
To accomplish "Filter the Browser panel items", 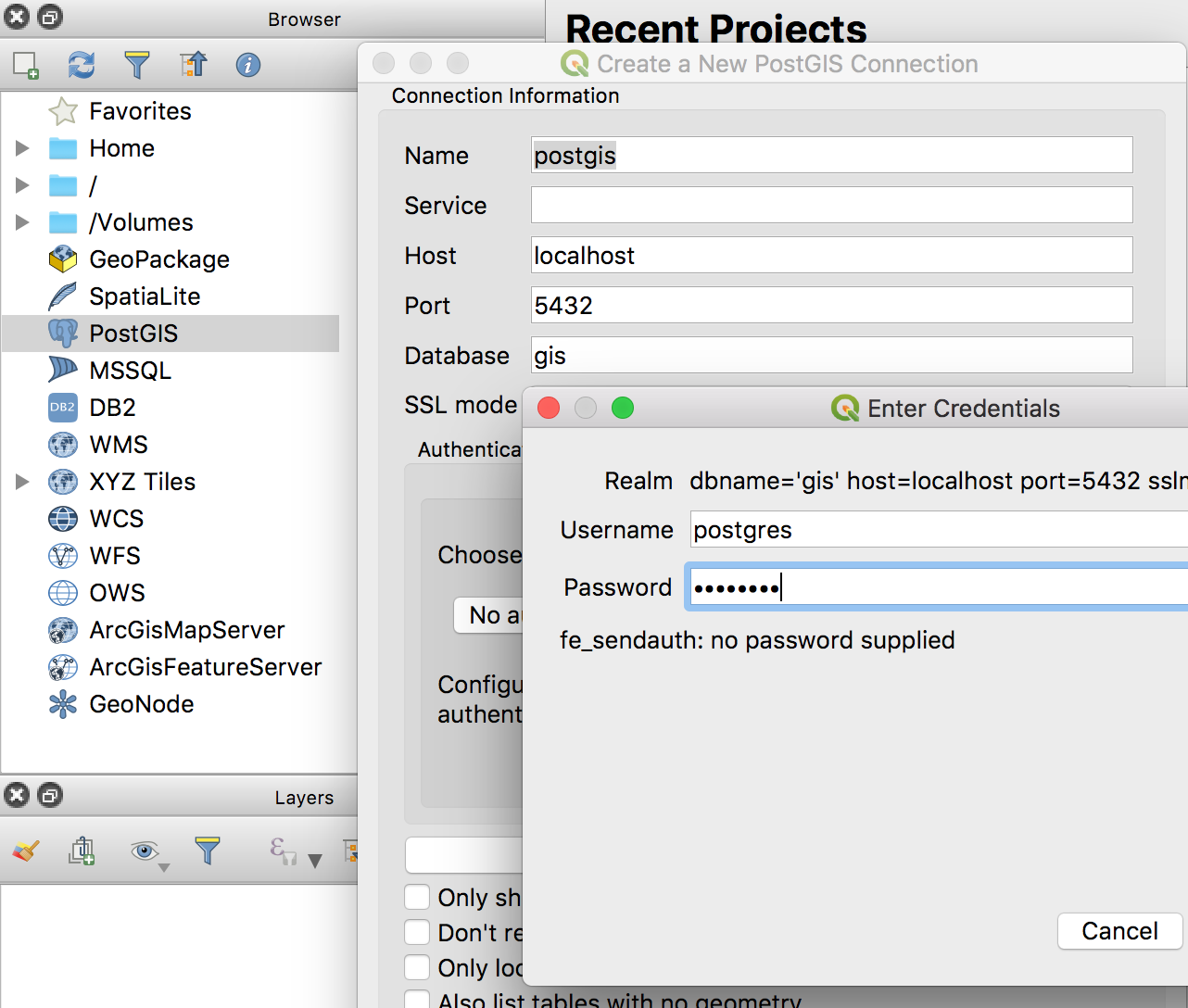I will coord(137,65).
